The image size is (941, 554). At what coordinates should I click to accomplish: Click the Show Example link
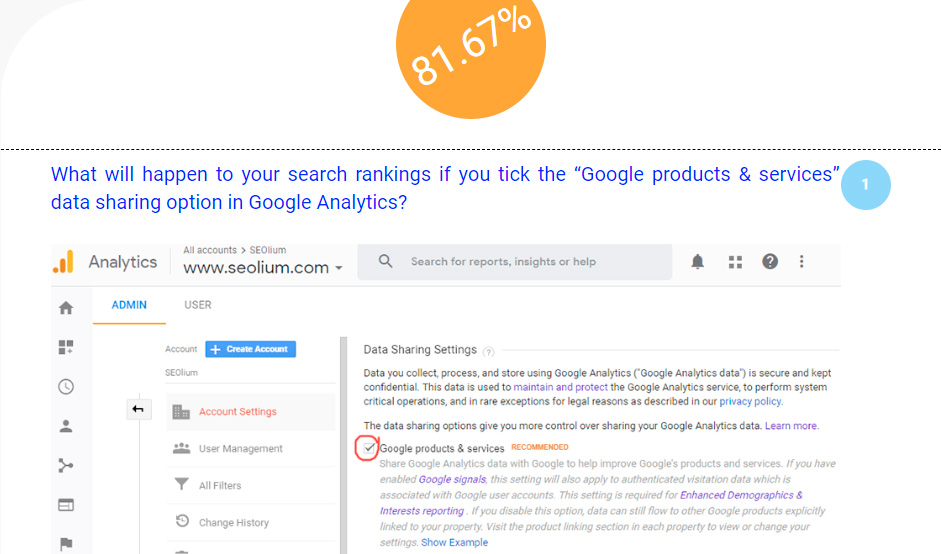coord(454,542)
